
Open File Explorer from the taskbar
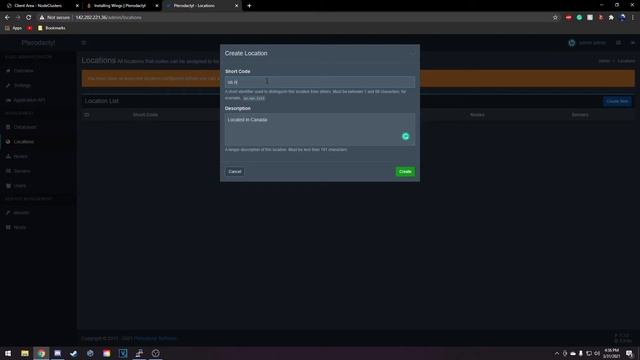tap(25, 353)
